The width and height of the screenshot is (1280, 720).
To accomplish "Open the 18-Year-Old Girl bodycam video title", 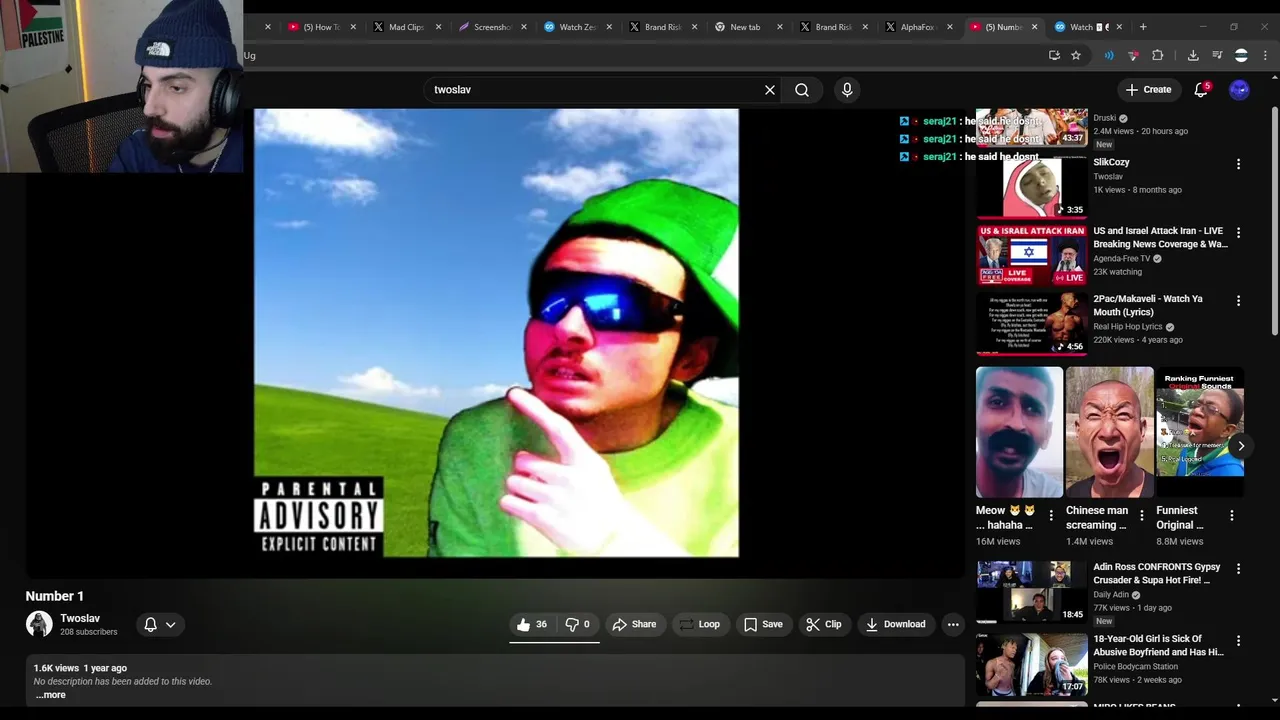I will pos(1158,645).
